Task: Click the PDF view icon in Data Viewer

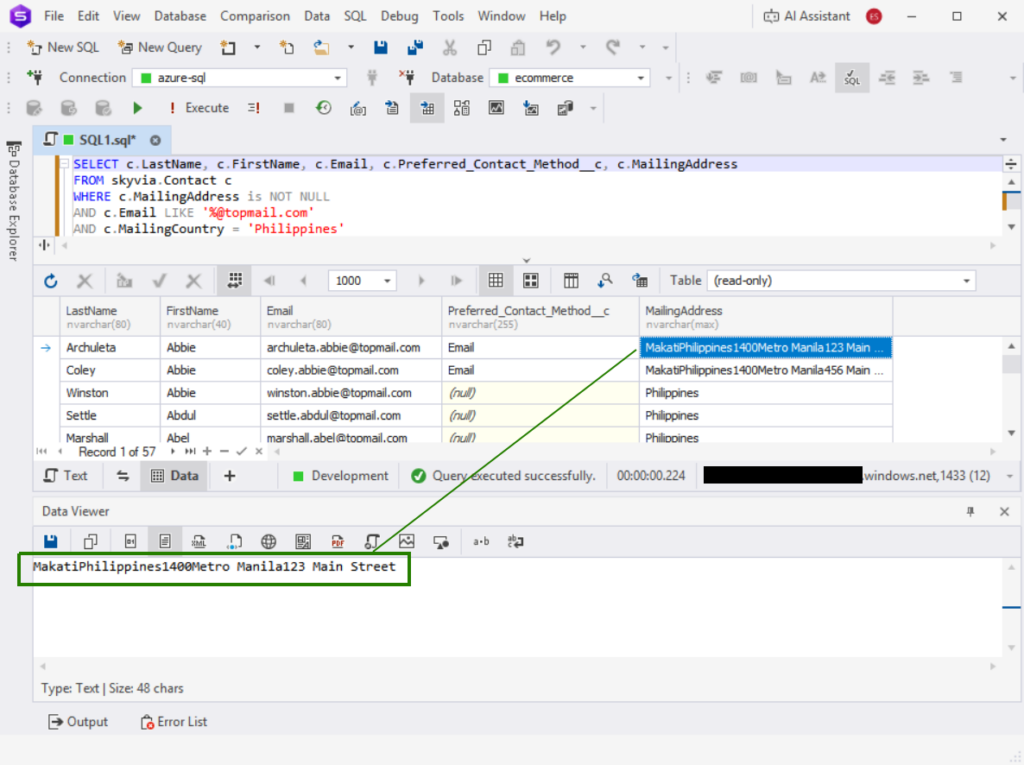Action: pos(338,542)
